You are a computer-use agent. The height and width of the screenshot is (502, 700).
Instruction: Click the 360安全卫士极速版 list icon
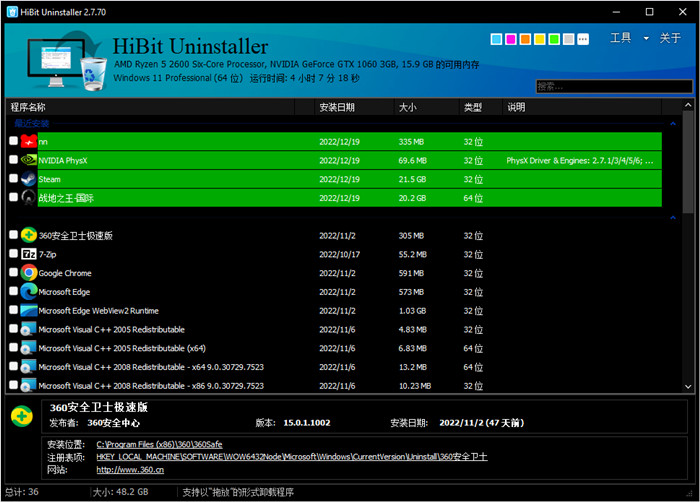click(29, 235)
